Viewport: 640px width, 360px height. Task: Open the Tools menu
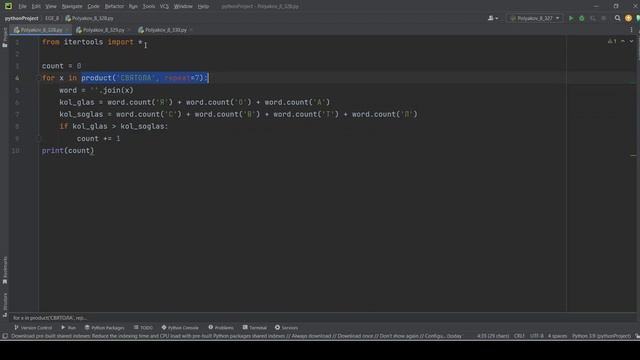[x=149, y=6]
